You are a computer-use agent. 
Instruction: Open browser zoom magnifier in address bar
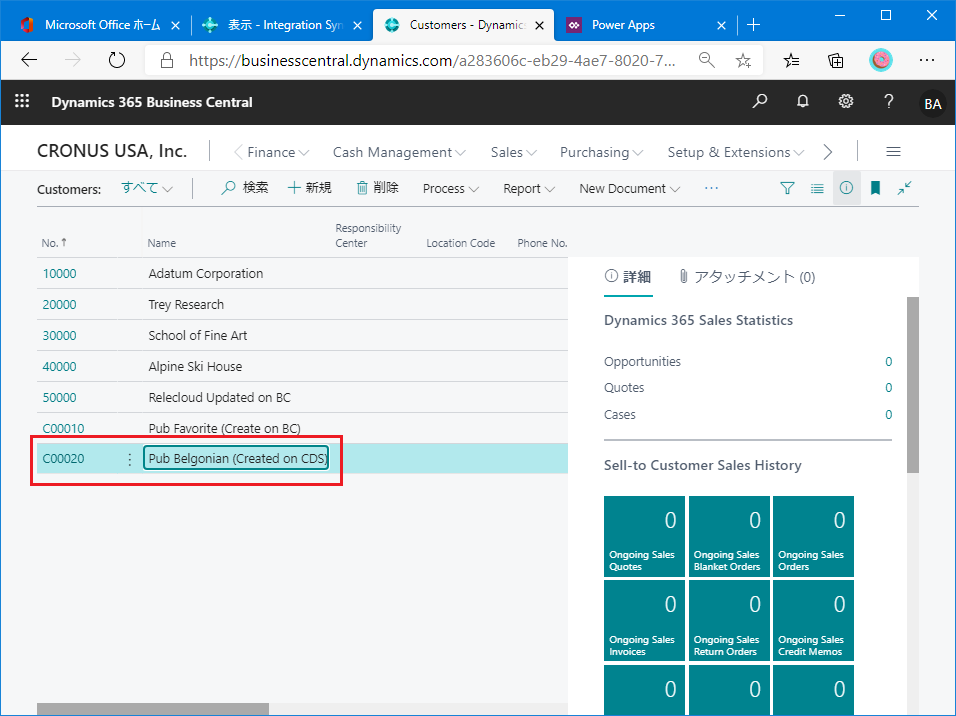707,60
